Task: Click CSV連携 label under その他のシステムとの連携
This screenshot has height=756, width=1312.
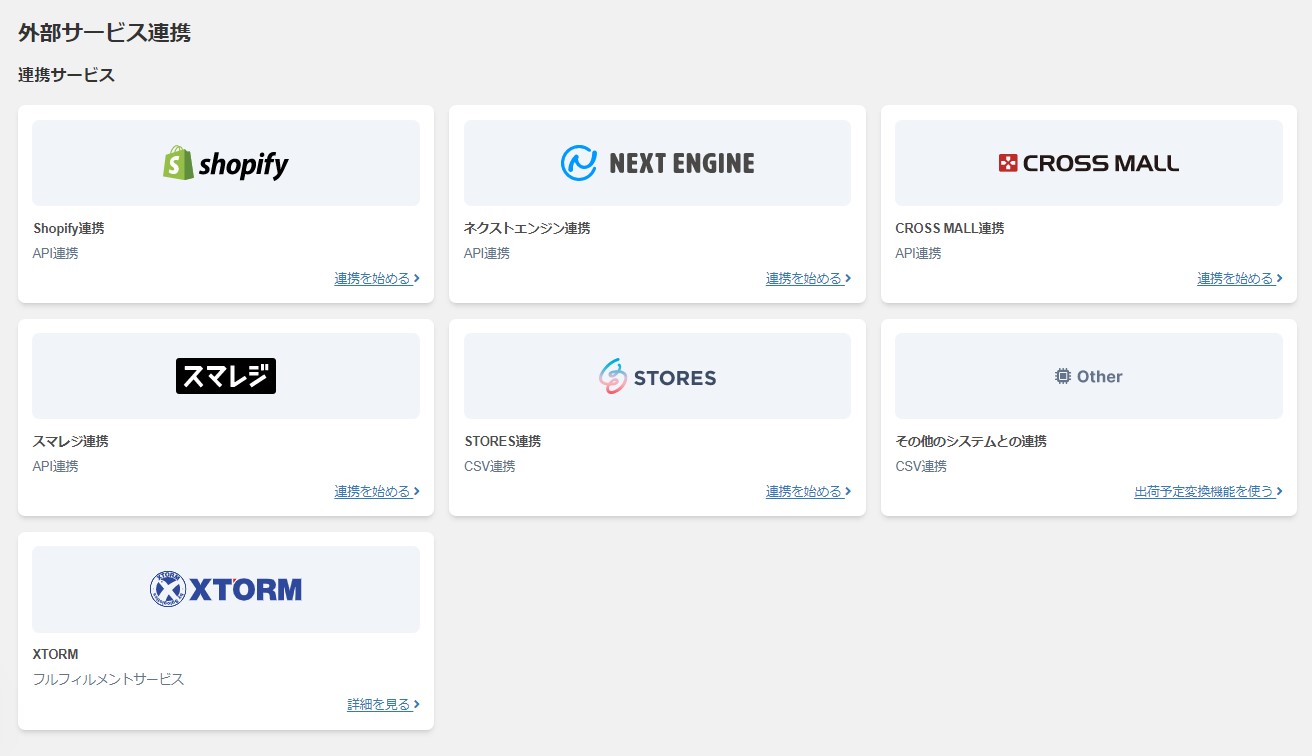Action: click(x=921, y=466)
